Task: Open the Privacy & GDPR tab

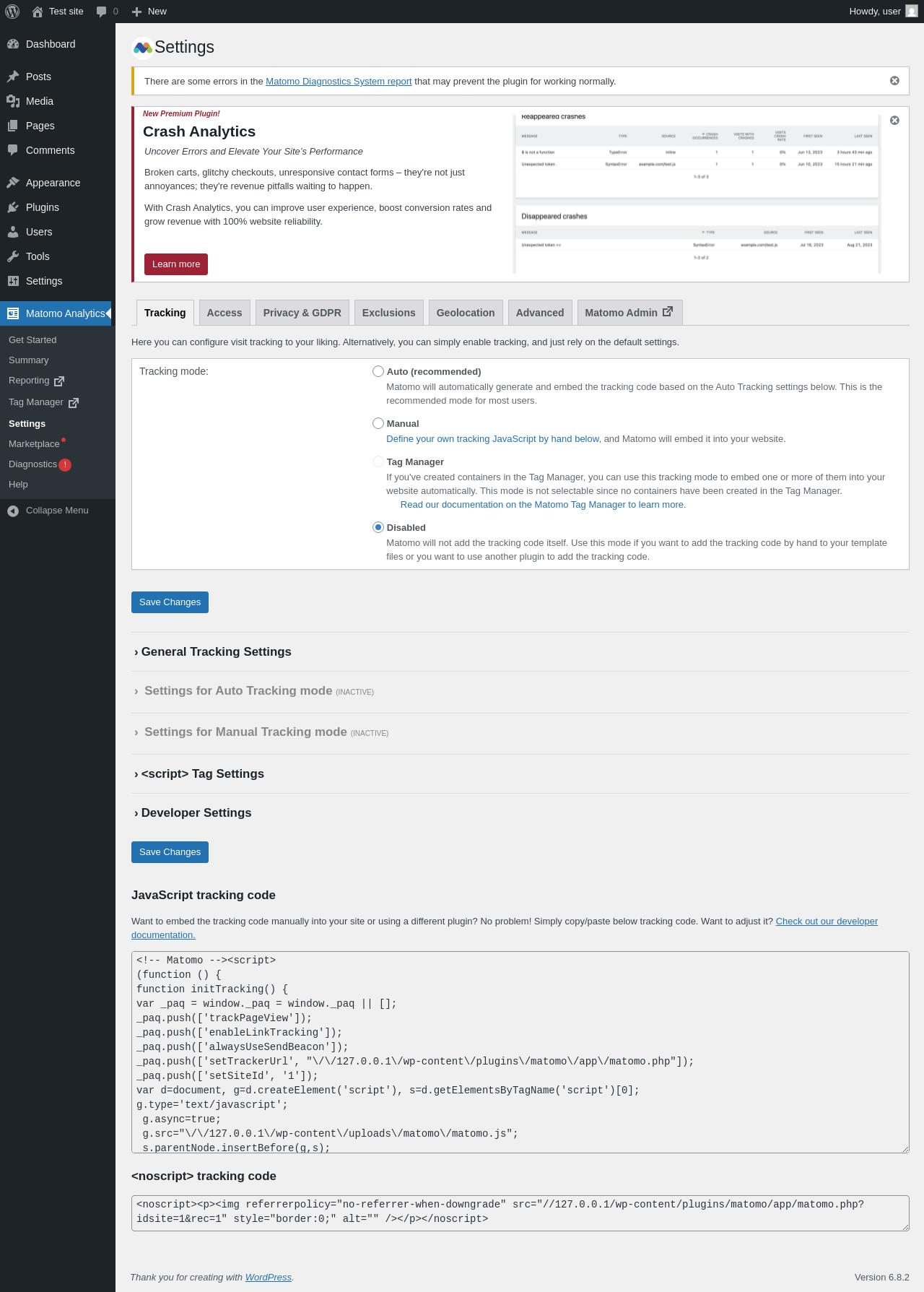Action: click(302, 313)
